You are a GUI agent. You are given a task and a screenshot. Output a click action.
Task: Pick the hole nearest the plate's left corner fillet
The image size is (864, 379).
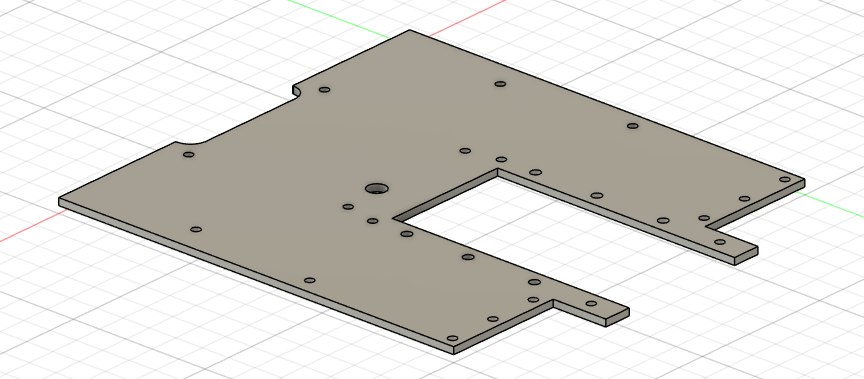coord(188,155)
